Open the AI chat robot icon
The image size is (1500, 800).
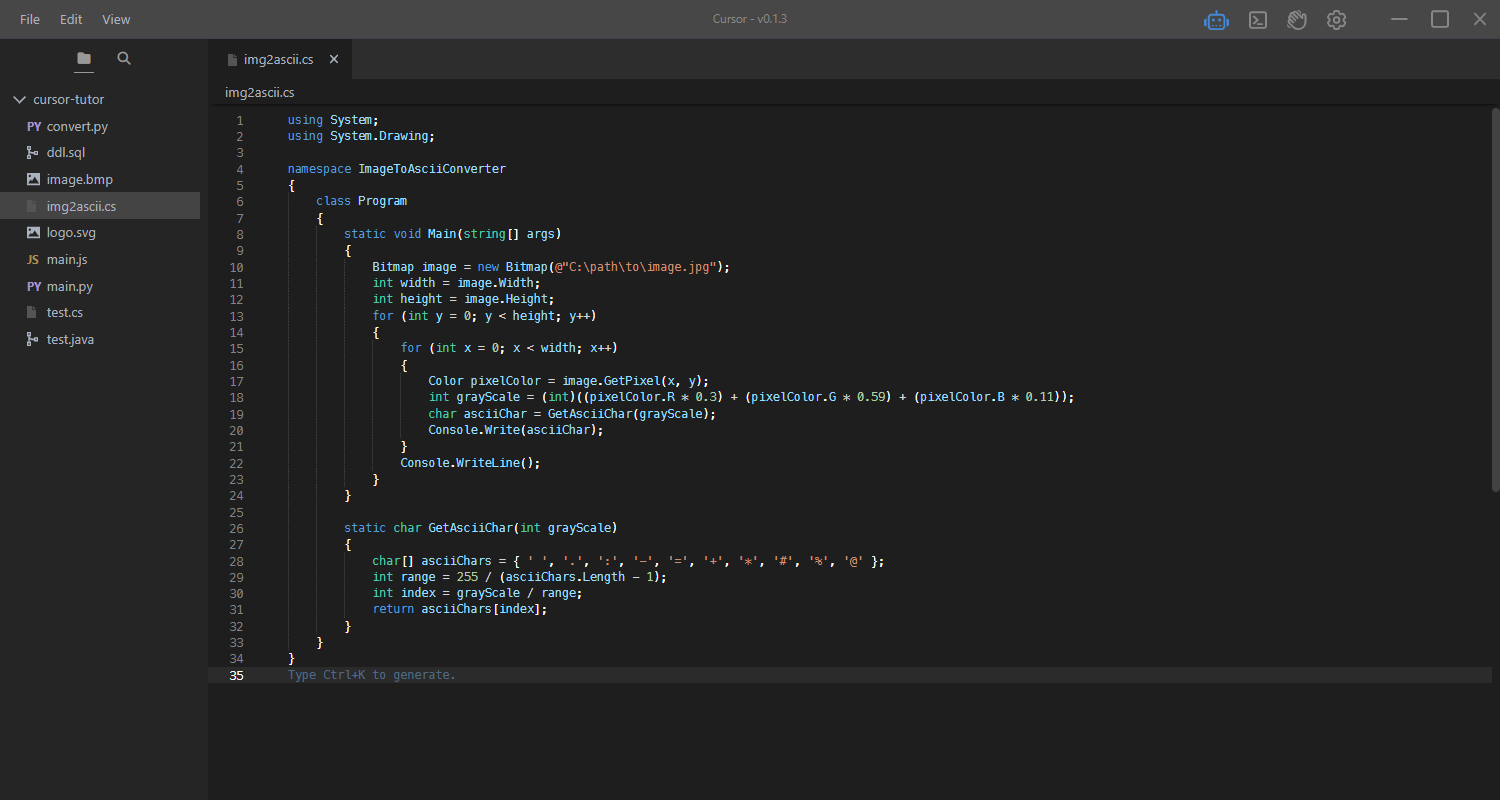(x=1216, y=20)
